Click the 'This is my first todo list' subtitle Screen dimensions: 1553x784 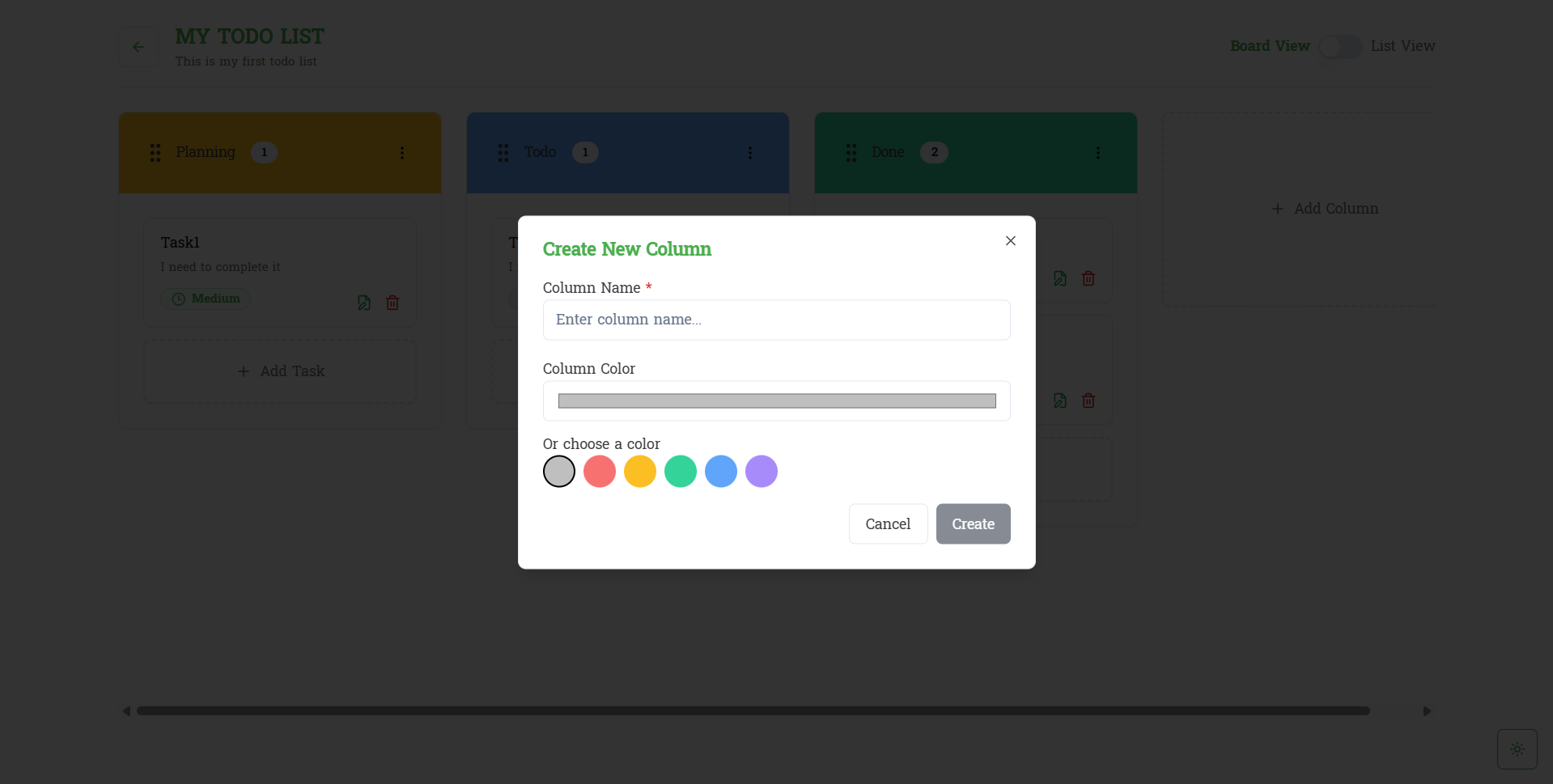click(x=246, y=61)
